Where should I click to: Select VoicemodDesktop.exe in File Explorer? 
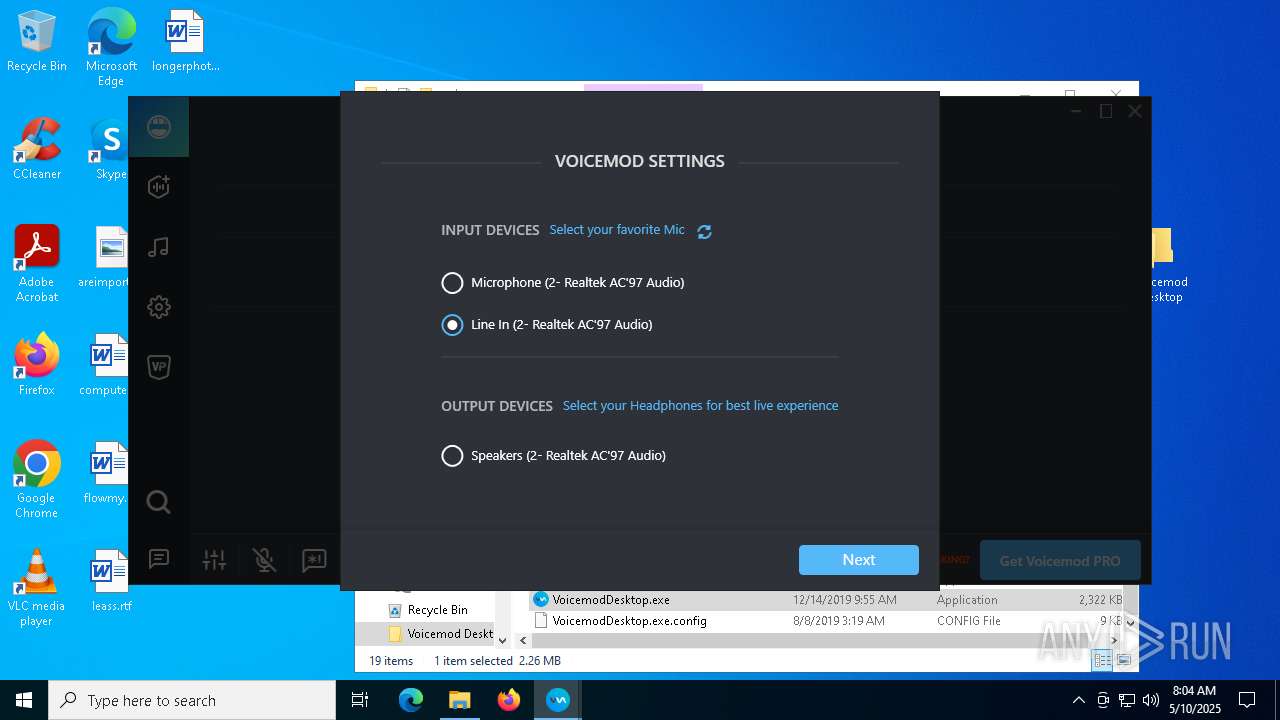click(610, 600)
